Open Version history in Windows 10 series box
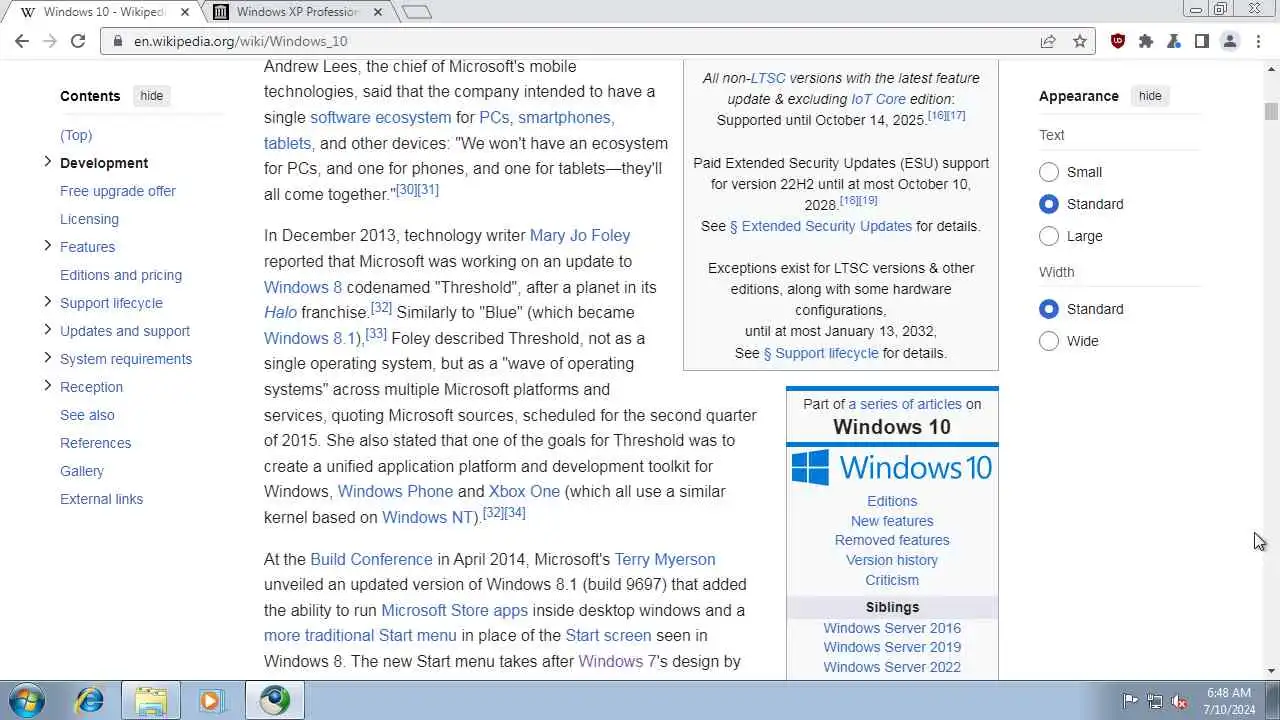1280x720 pixels. [x=892, y=560]
